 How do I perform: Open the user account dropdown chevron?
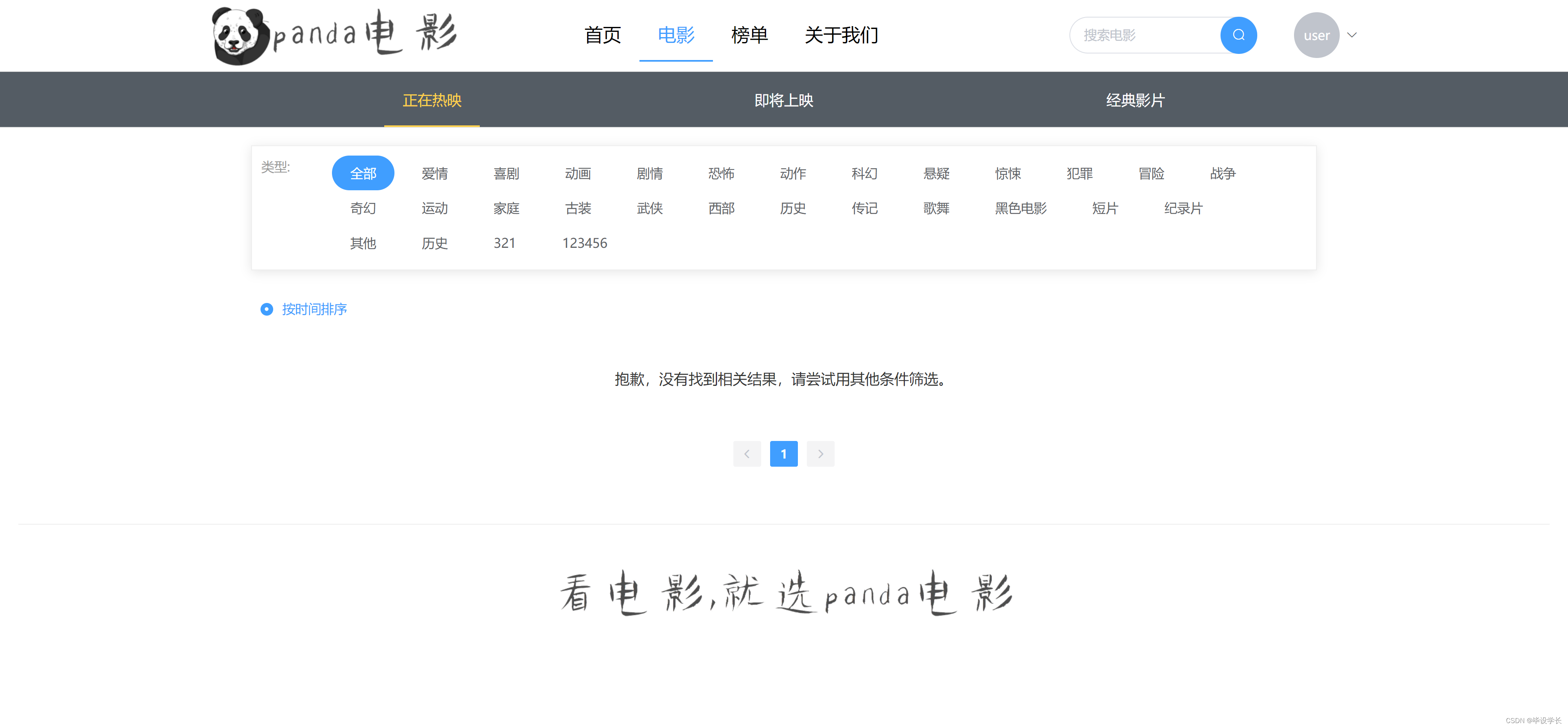click(x=1351, y=35)
